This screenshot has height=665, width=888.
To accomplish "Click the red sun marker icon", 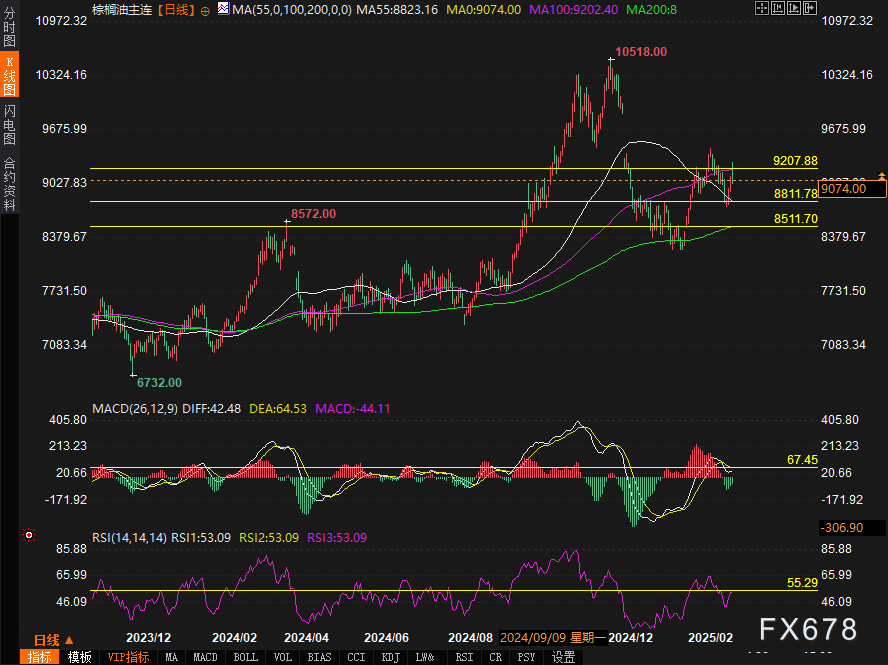I will [x=29, y=535].
